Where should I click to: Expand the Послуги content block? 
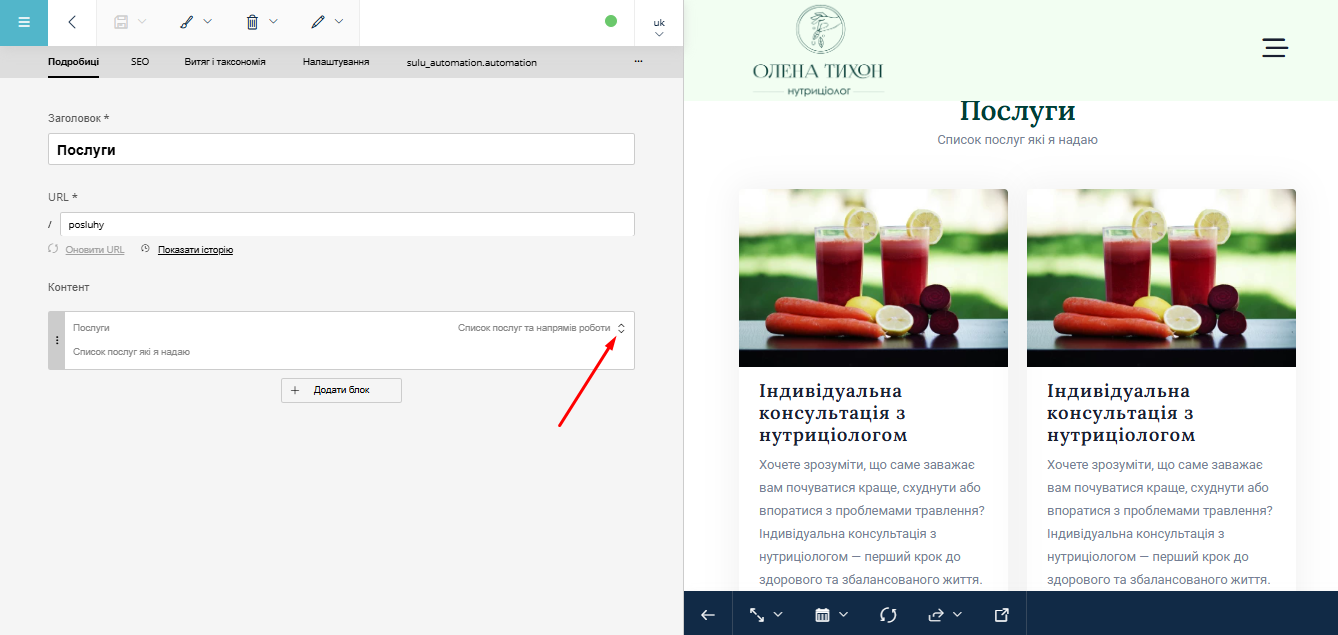(x=621, y=328)
